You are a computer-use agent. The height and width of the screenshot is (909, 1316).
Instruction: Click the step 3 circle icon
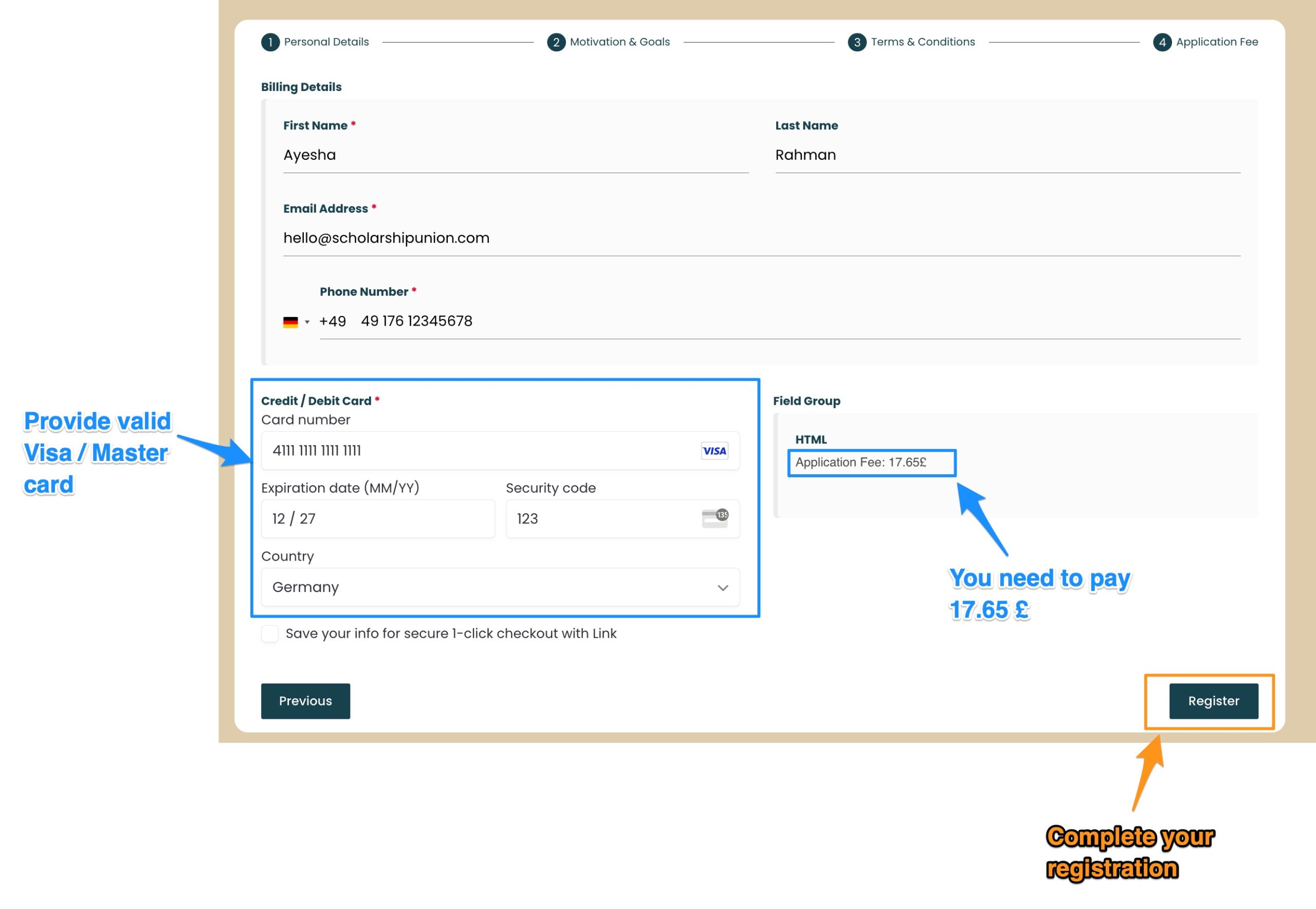coord(857,42)
